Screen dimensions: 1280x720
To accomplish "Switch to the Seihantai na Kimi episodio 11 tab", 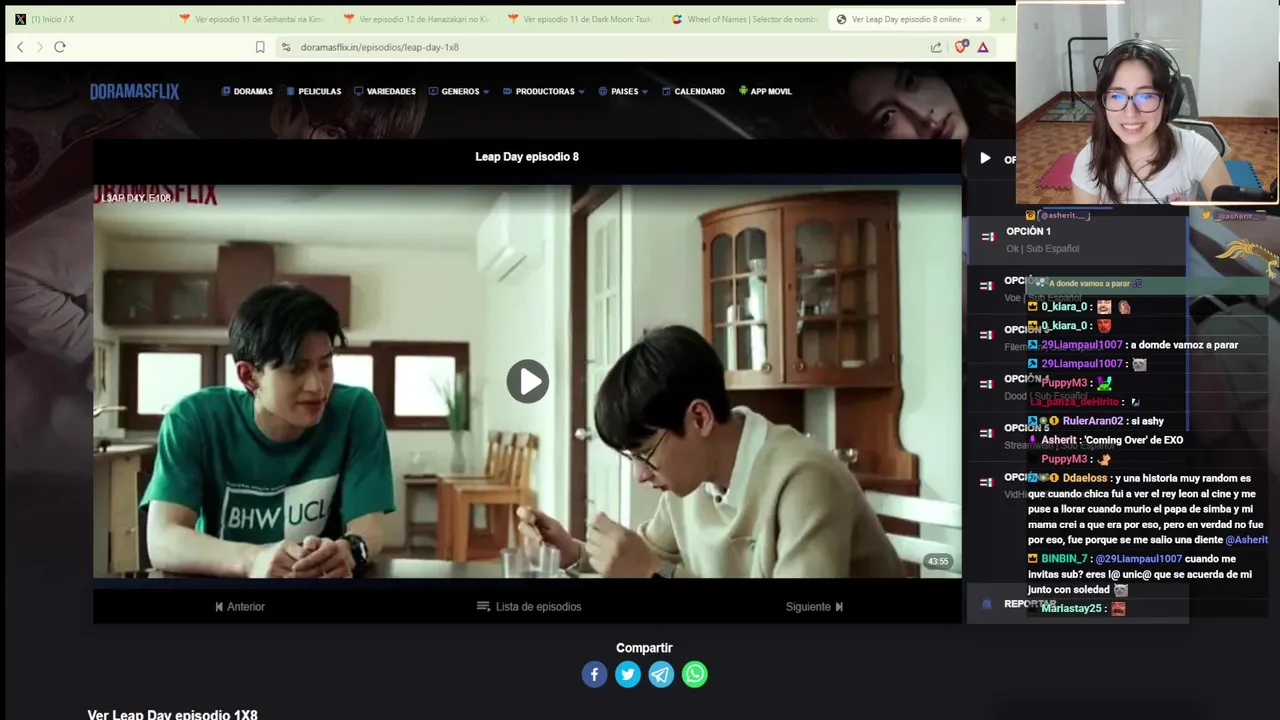I will (251, 19).
